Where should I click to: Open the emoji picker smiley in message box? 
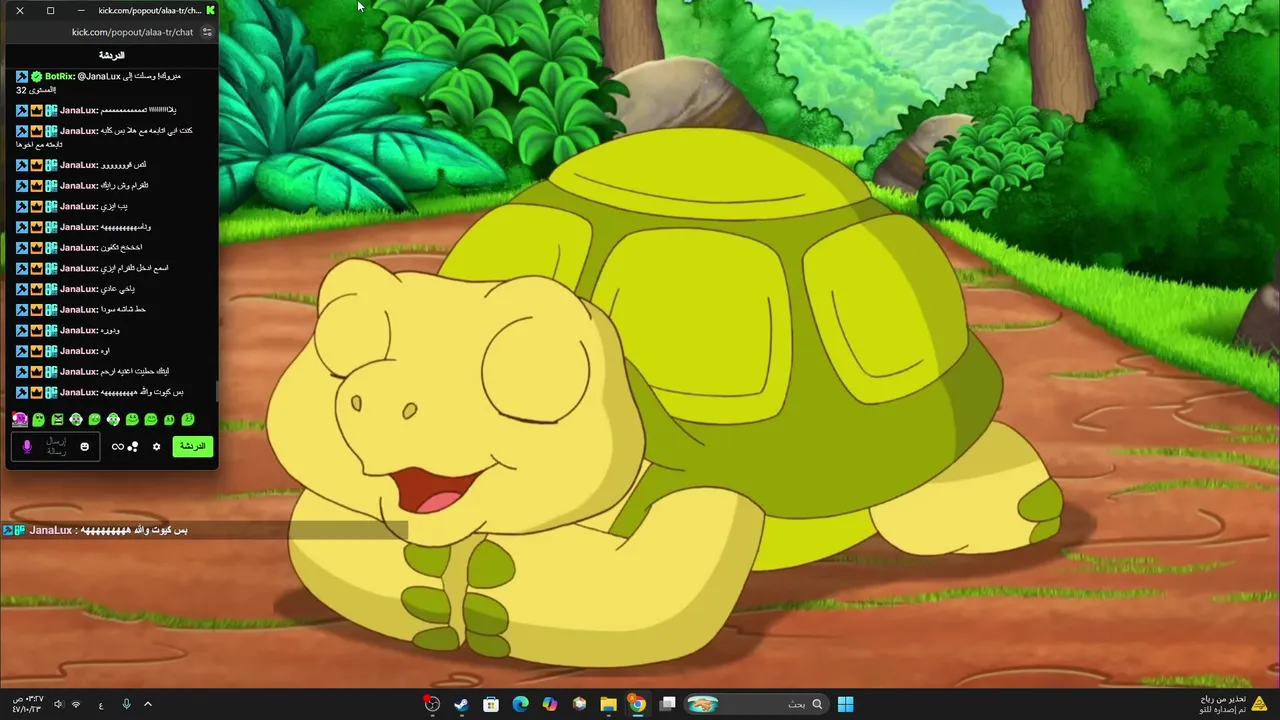pyautogui.click(x=85, y=447)
